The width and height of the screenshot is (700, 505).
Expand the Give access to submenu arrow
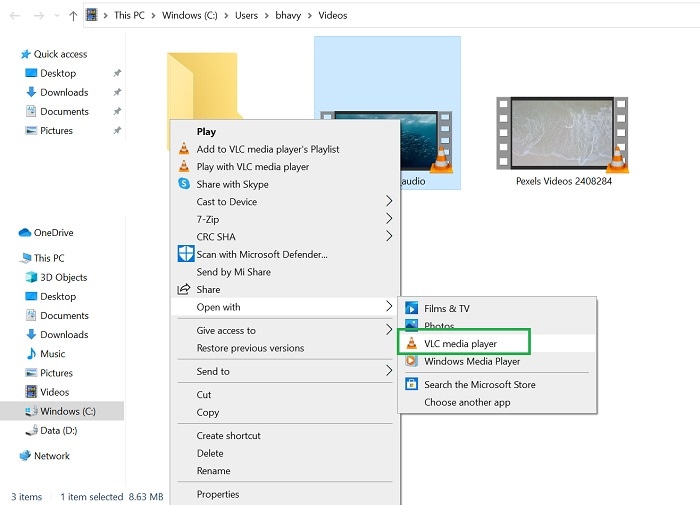(389, 330)
